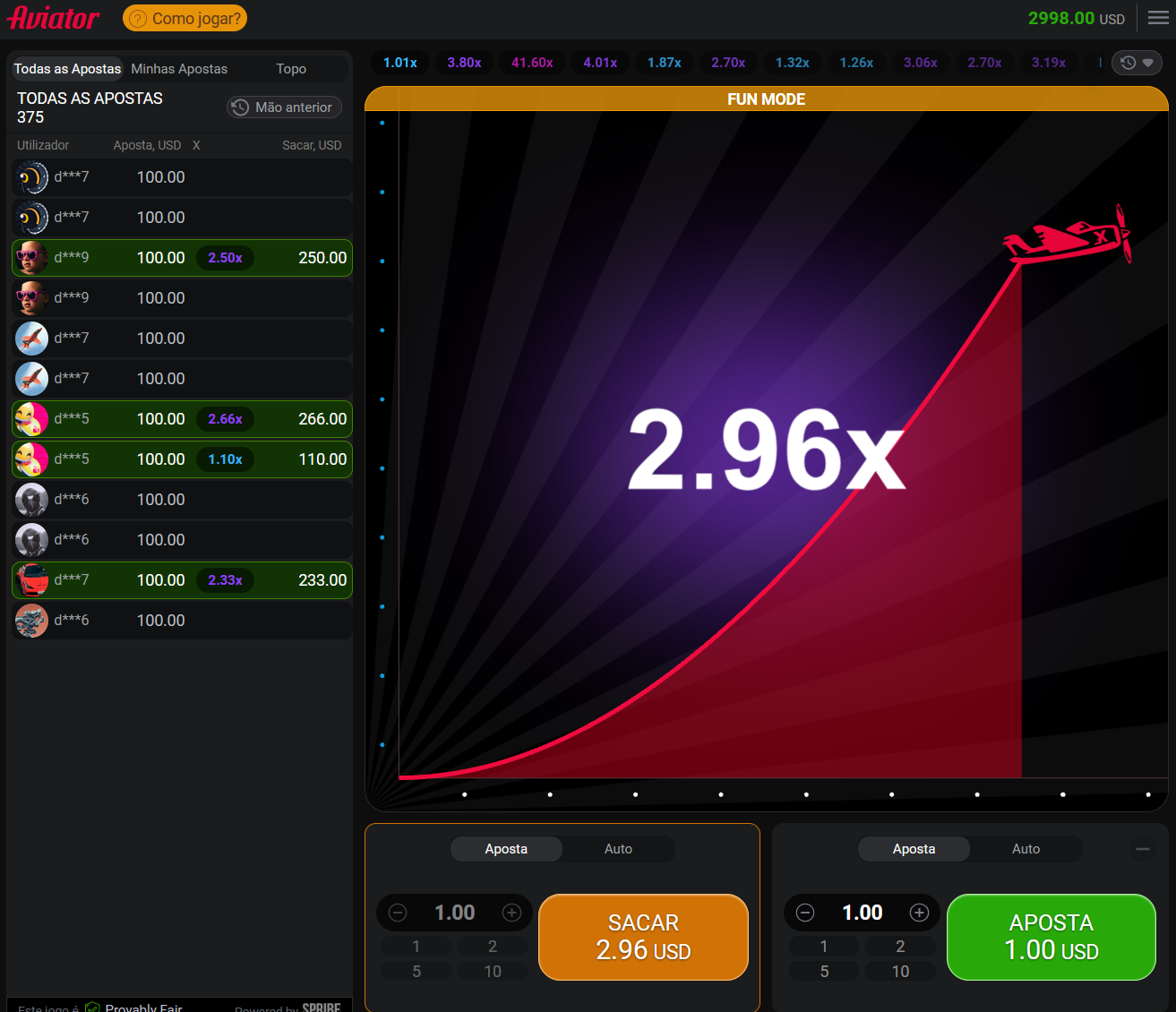The width and height of the screenshot is (1176, 1012).
Task: Place bet with green APOSTA button
Action: click(1052, 937)
